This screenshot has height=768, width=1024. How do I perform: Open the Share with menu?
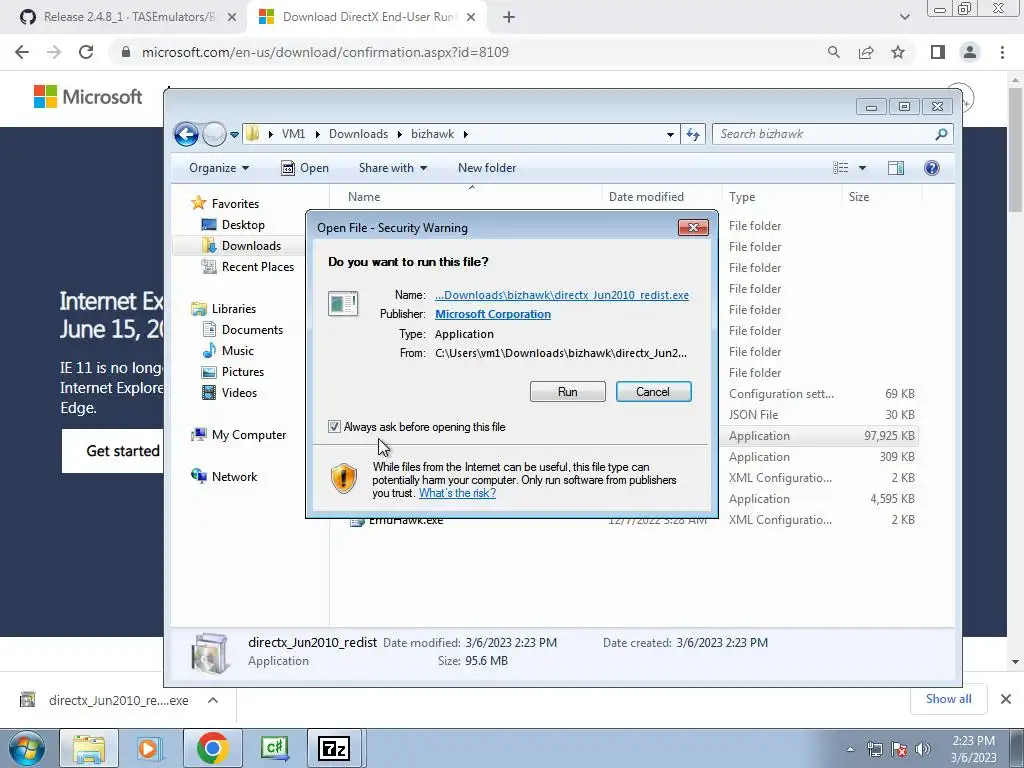(x=392, y=168)
